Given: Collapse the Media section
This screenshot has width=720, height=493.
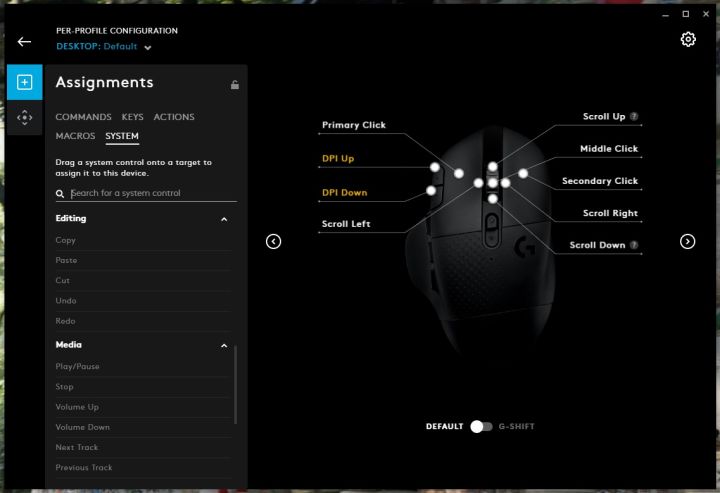Looking at the screenshot, I should 224,345.
